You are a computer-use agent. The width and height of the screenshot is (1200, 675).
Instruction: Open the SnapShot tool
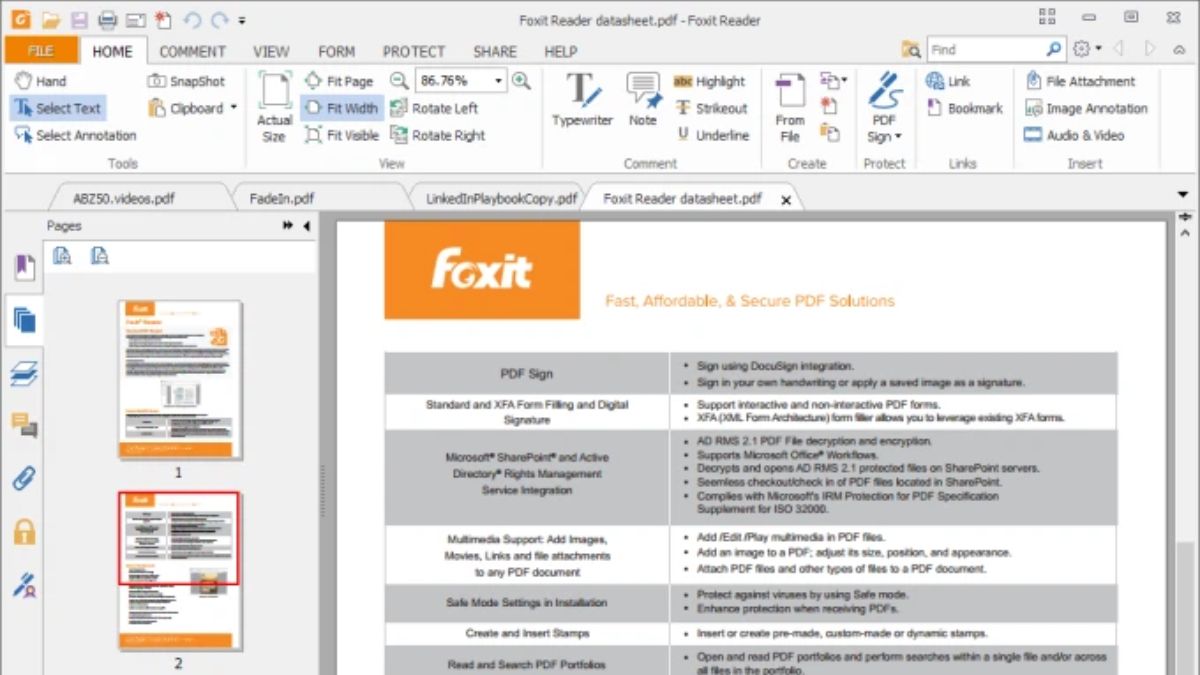(189, 81)
